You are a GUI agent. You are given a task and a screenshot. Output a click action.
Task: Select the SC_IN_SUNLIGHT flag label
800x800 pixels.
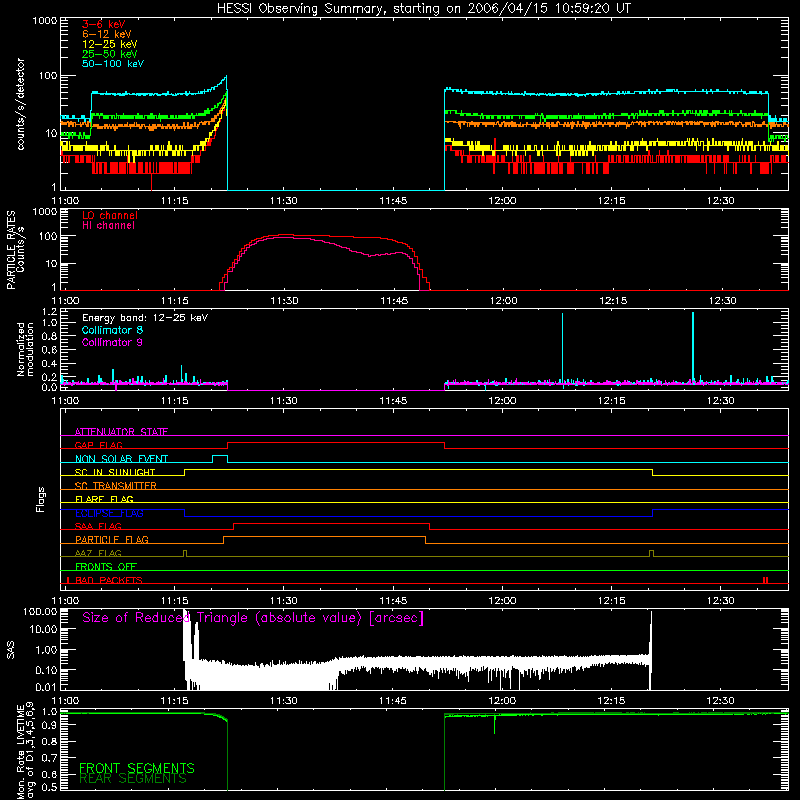pyautogui.click(x=115, y=472)
